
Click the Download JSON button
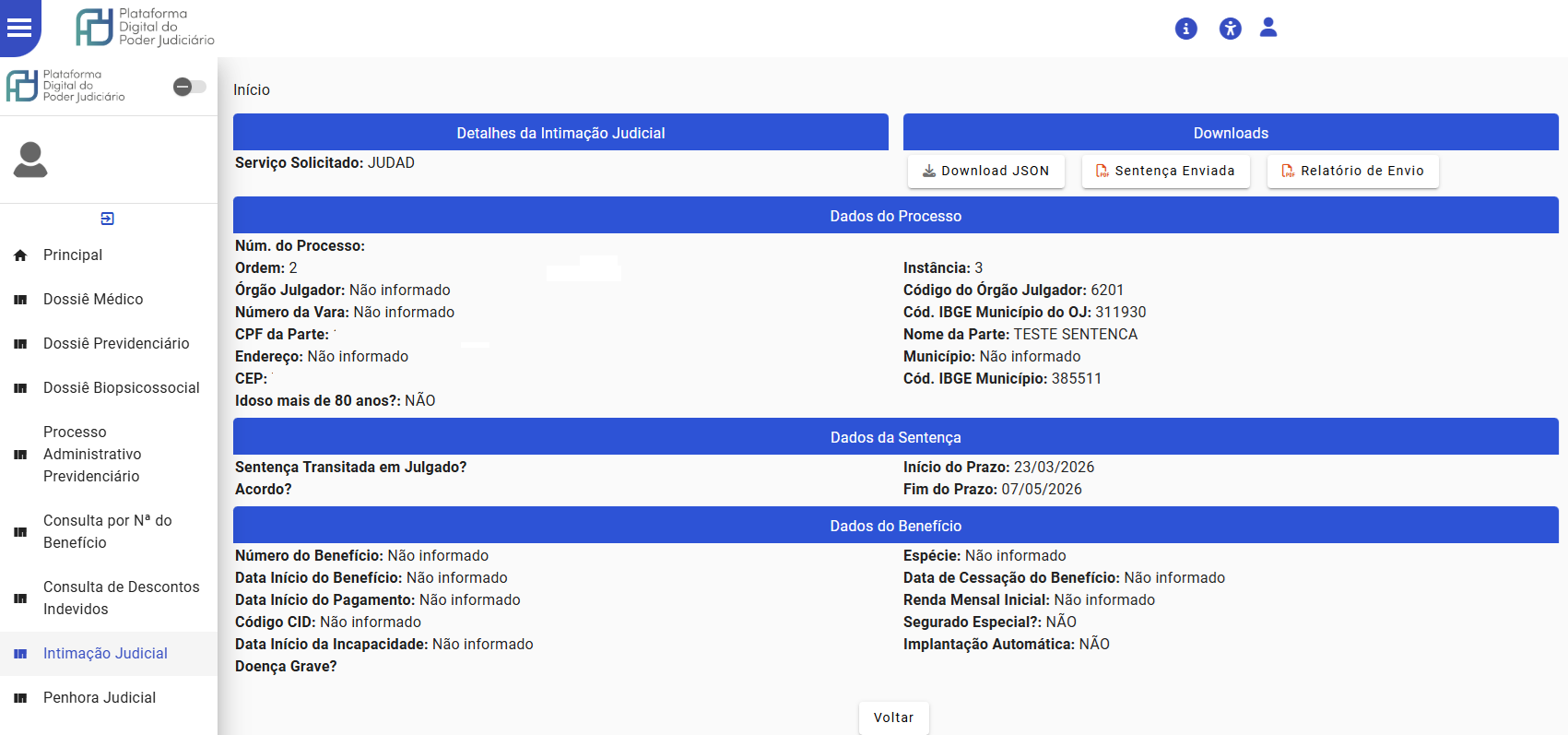point(986,171)
